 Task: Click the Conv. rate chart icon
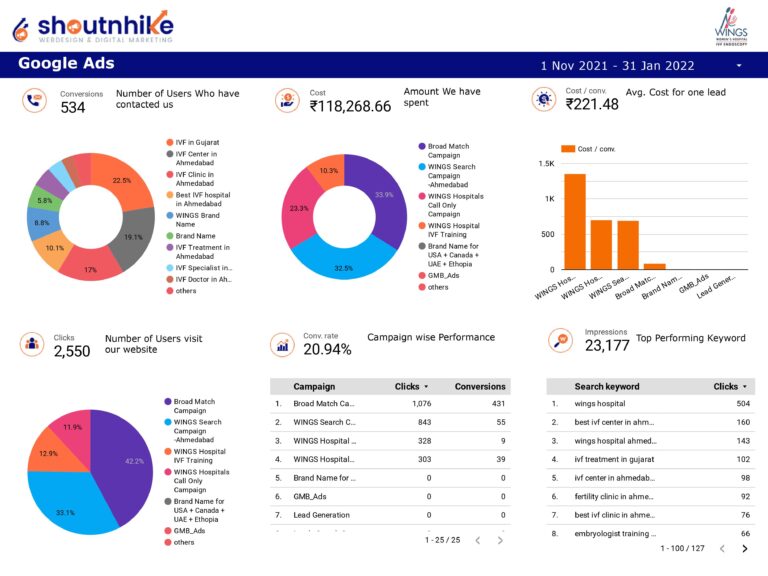pos(283,345)
